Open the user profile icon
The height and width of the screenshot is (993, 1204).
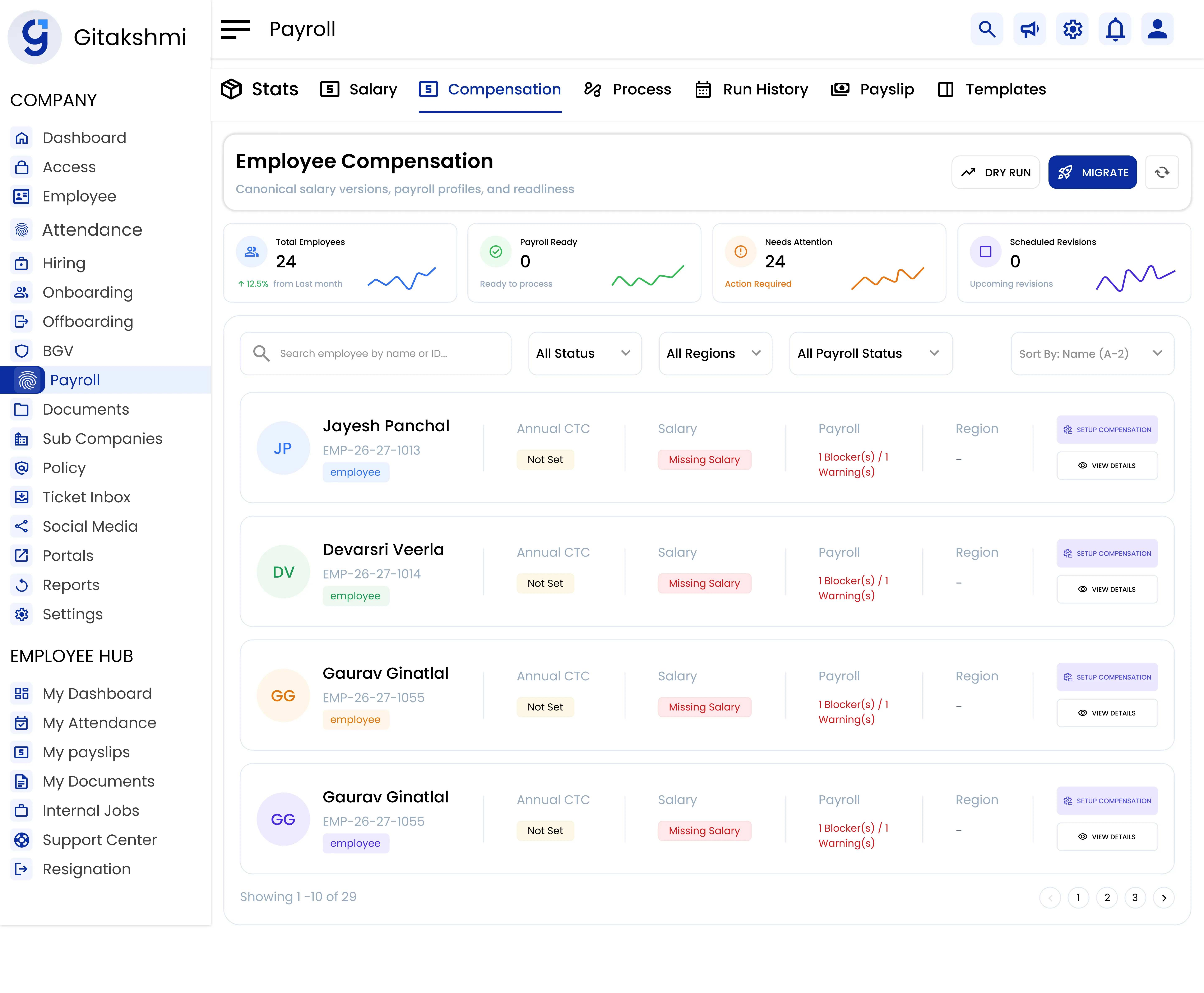(1158, 29)
